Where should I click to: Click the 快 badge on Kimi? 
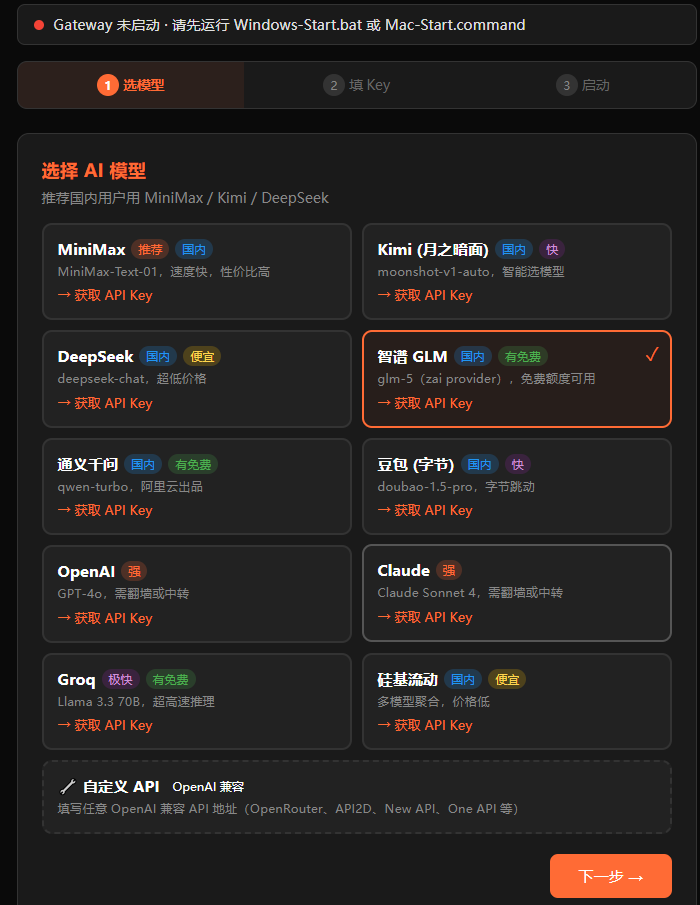point(552,249)
